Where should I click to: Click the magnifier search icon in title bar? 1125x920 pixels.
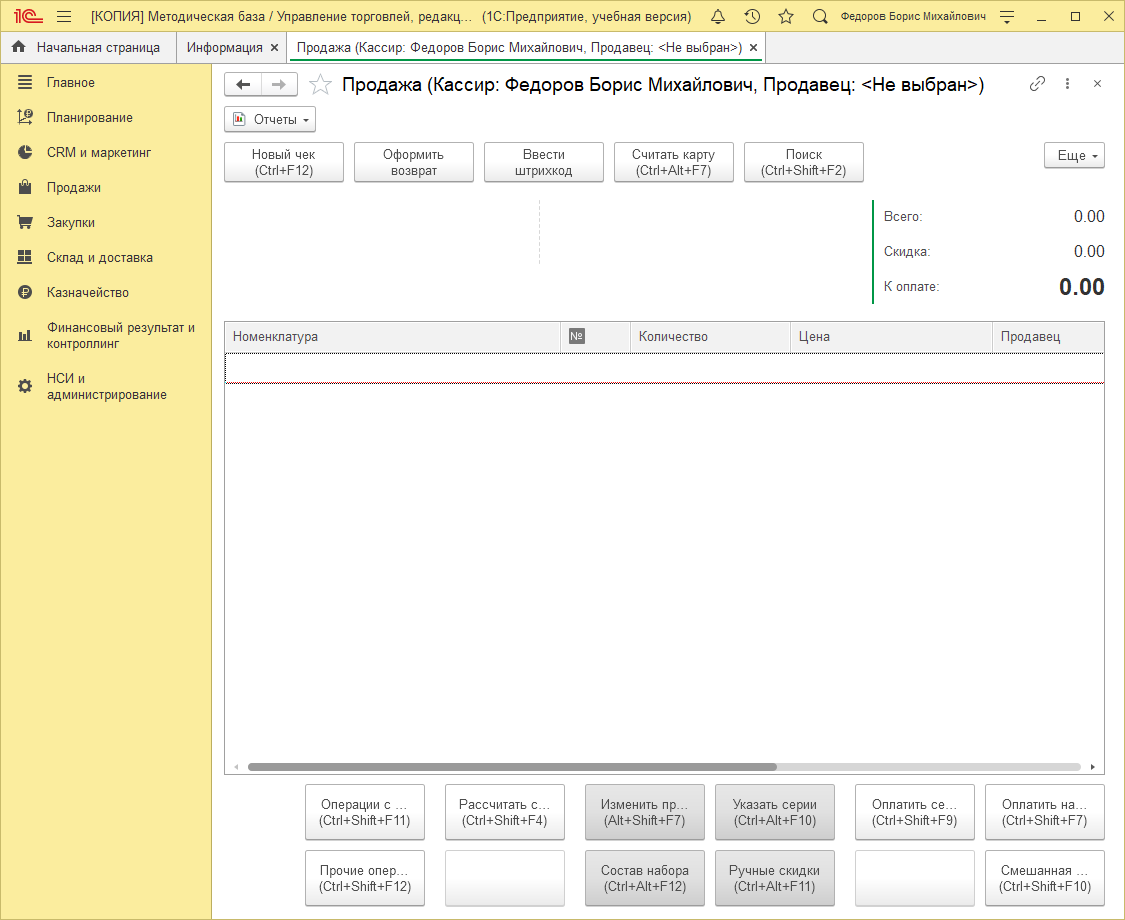(820, 17)
